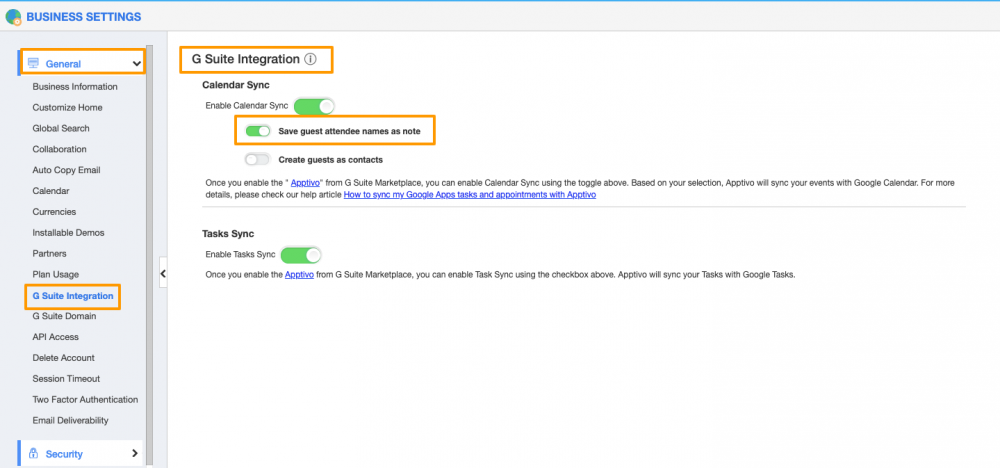Expand the Security section arrow

(135, 454)
